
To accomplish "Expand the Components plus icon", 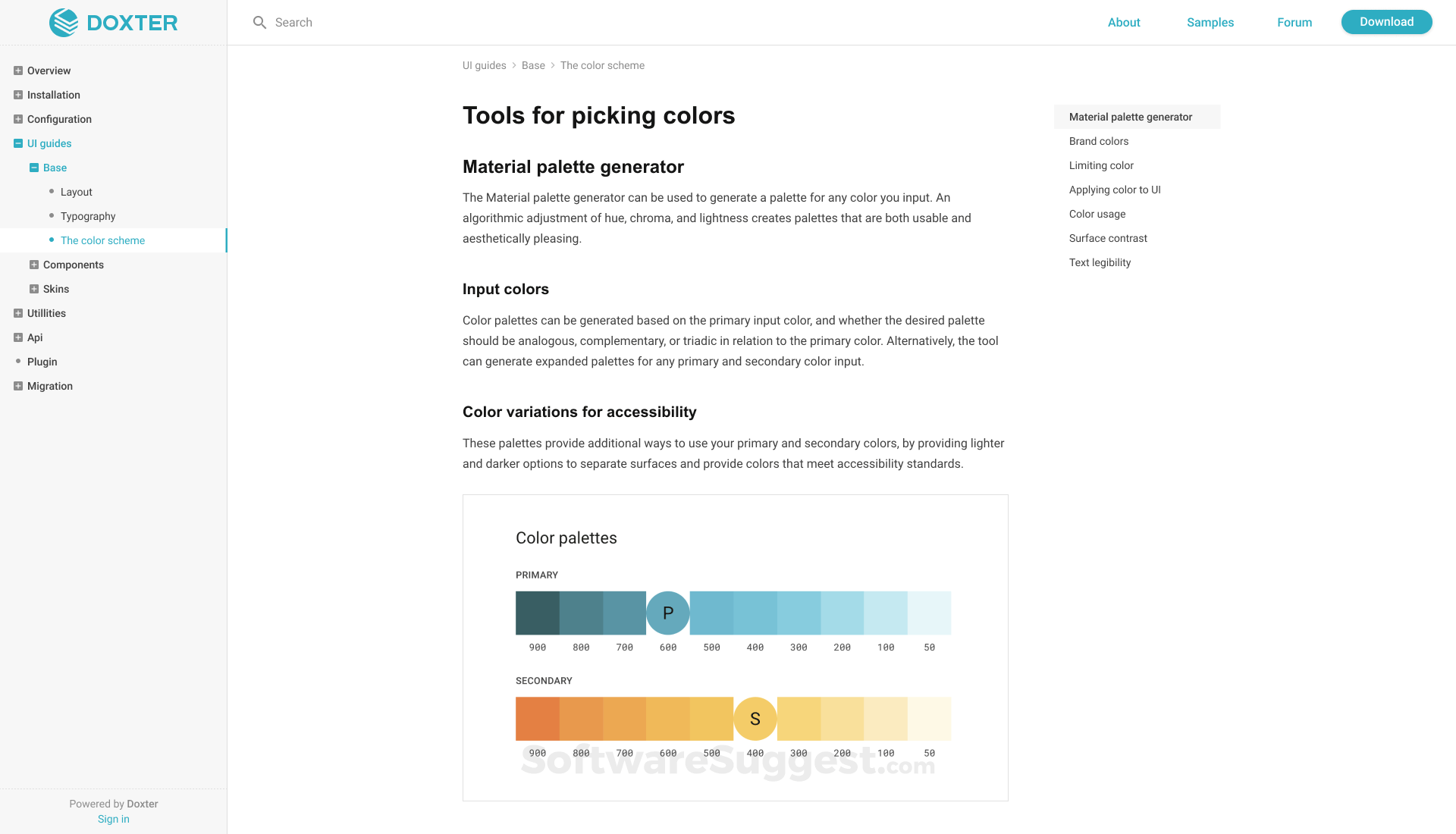I will coord(34,265).
